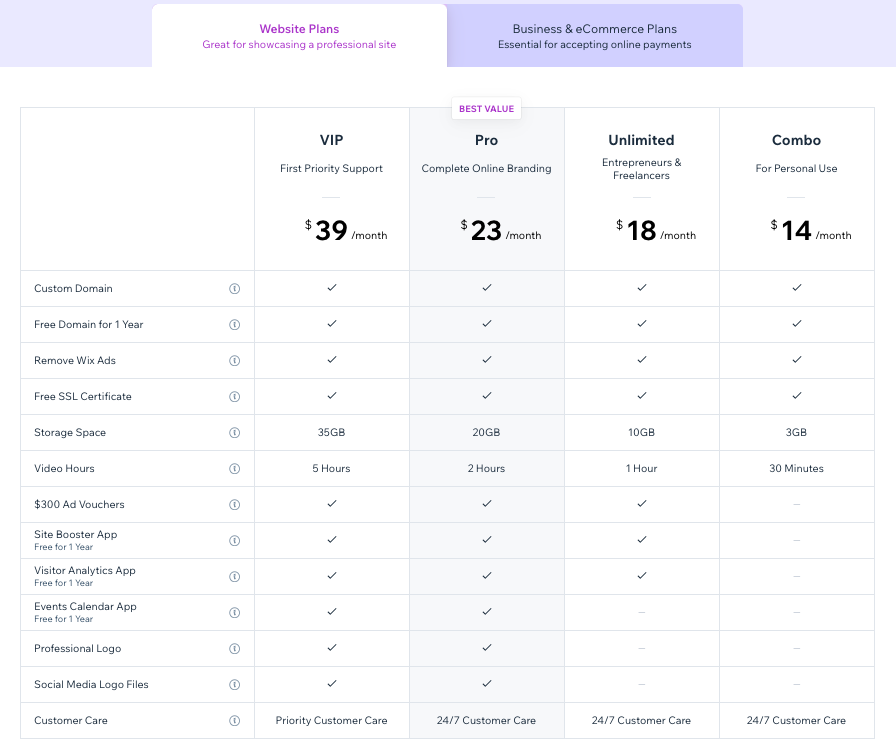Open the Free SSL Certificate tooltip icon
This screenshot has width=896, height=749.
tap(235, 396)
